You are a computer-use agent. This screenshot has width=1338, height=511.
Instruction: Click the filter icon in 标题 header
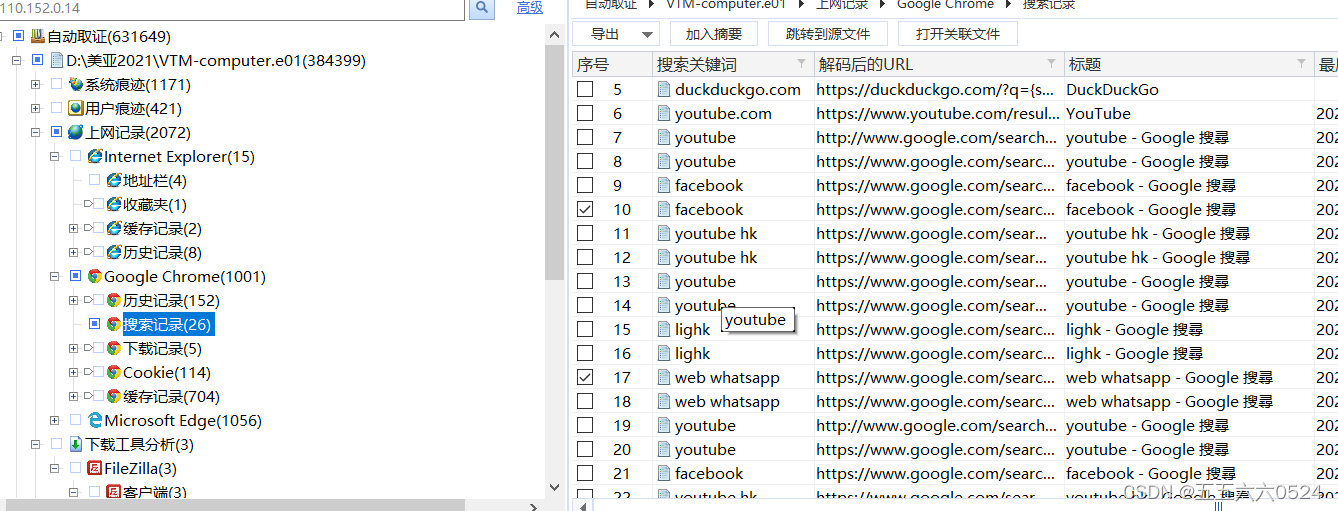(1301, 64)
